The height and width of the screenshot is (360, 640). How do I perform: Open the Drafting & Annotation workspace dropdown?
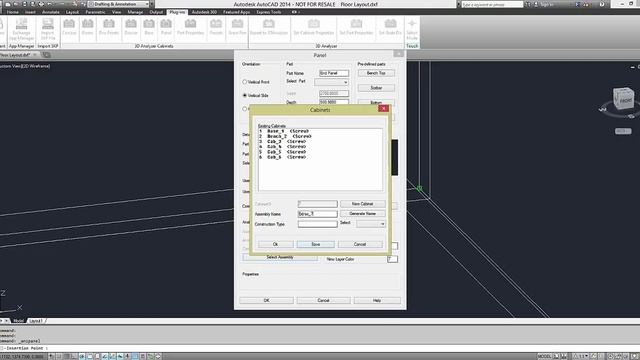click(x=119, y=4)
